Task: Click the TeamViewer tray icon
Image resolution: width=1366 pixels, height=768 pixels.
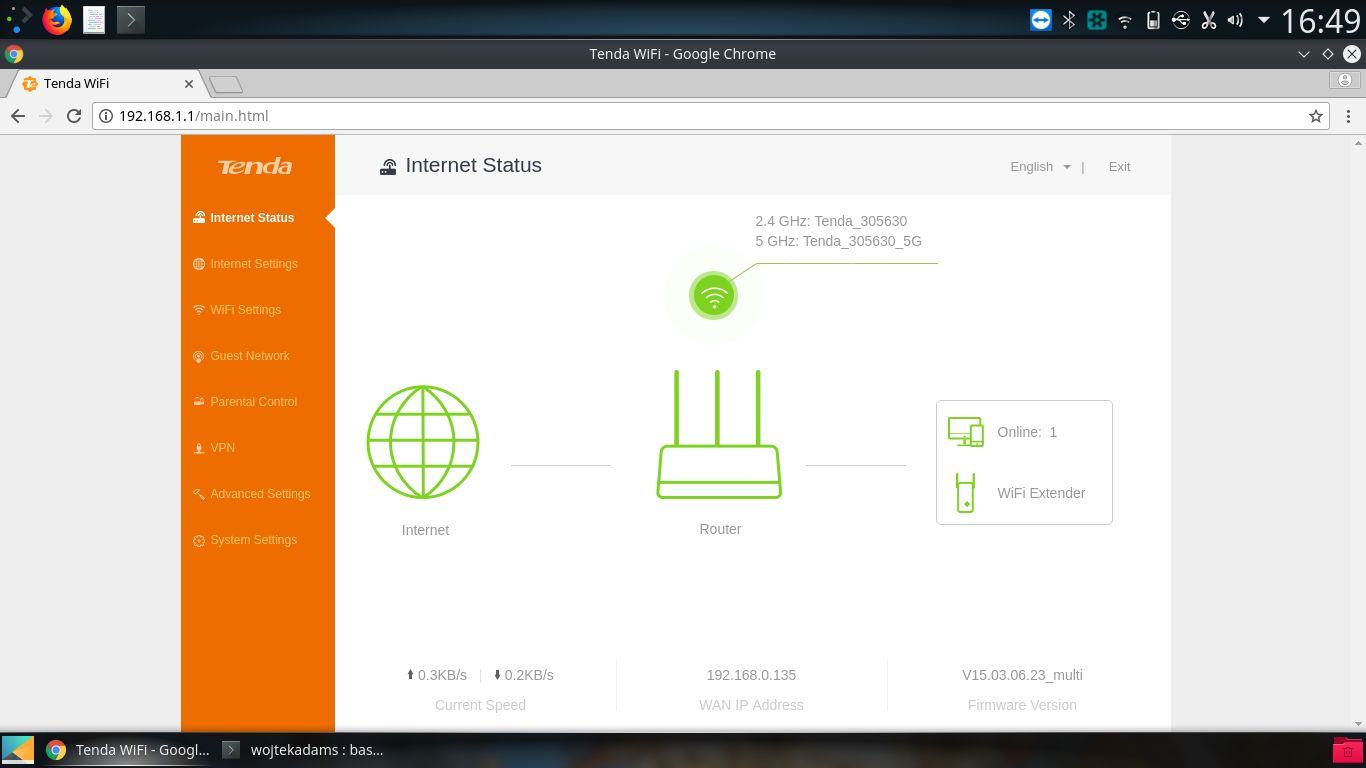Action: [1041, 19]
